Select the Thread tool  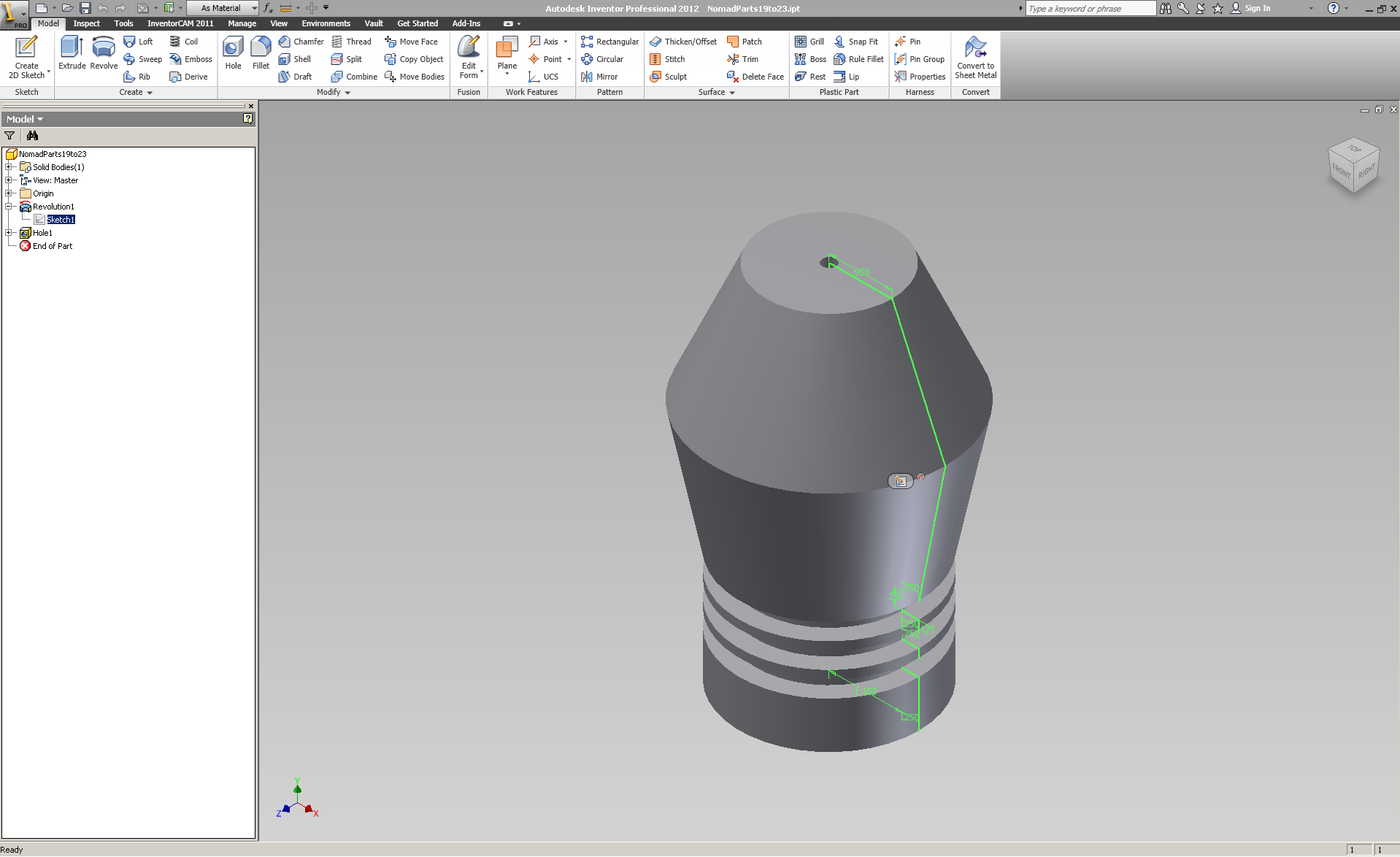pyautogui.click(x=351, y=42)
